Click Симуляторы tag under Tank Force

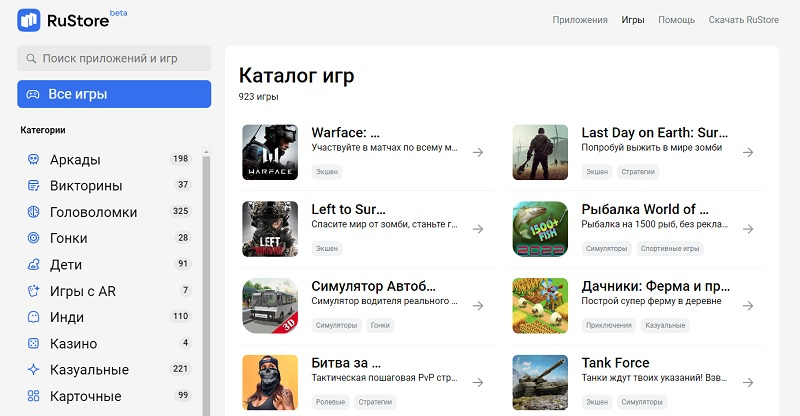[x=642, y=402]
